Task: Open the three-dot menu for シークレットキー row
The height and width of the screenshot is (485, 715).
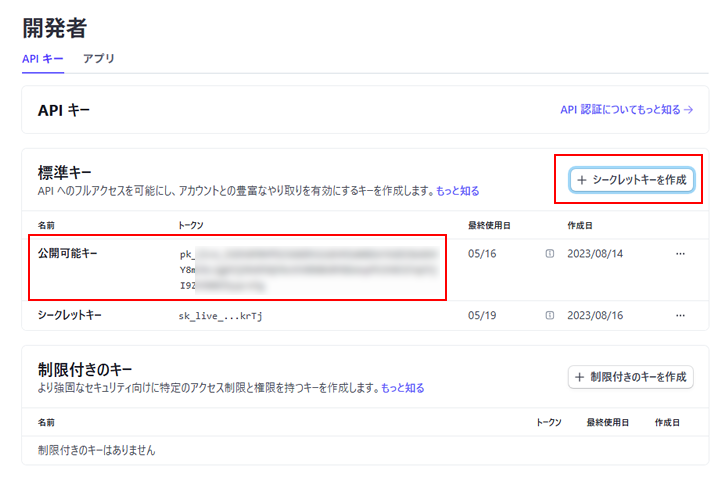Action: pos(680,316)
